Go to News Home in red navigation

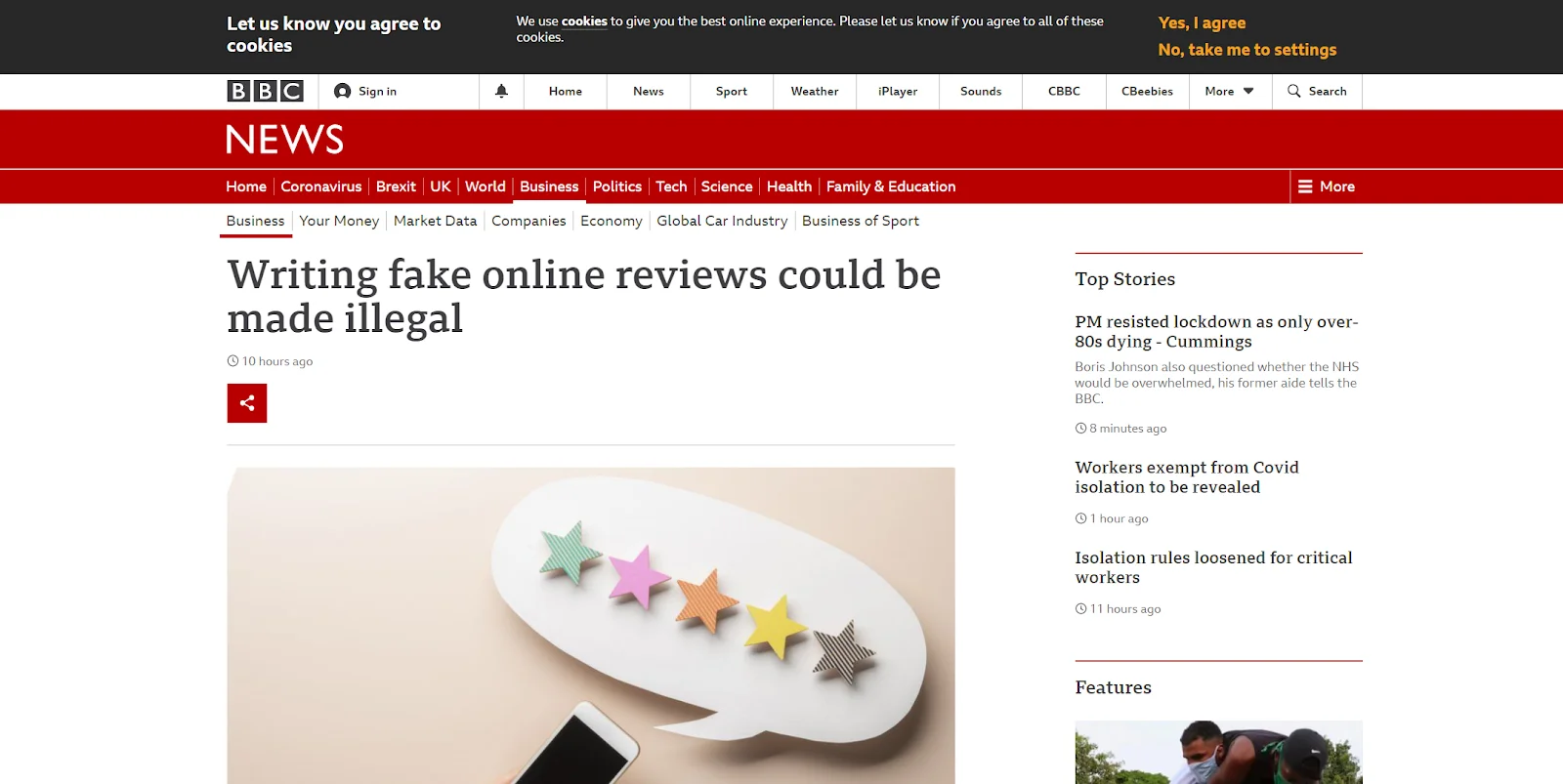point(246,186)
